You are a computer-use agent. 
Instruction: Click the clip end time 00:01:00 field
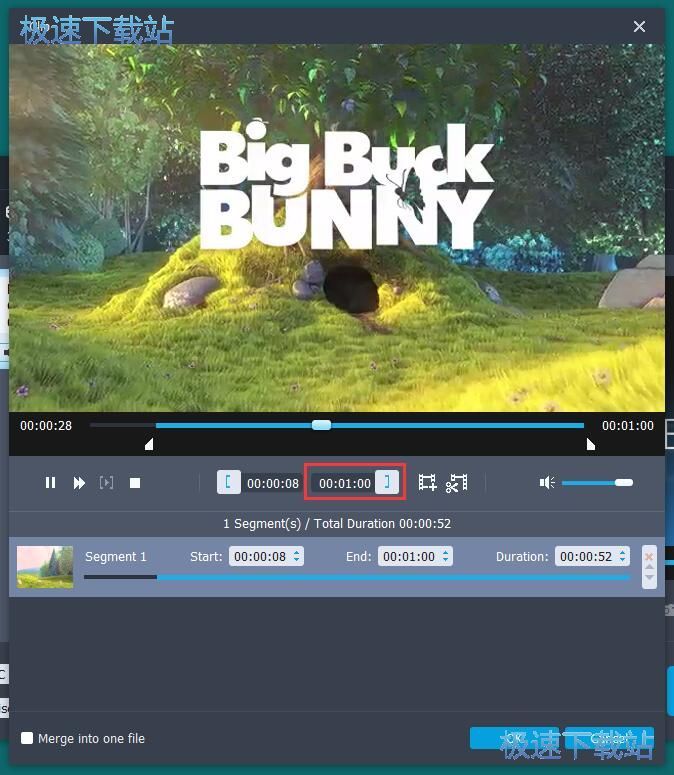pyautogui.click(x=344, y=483)
